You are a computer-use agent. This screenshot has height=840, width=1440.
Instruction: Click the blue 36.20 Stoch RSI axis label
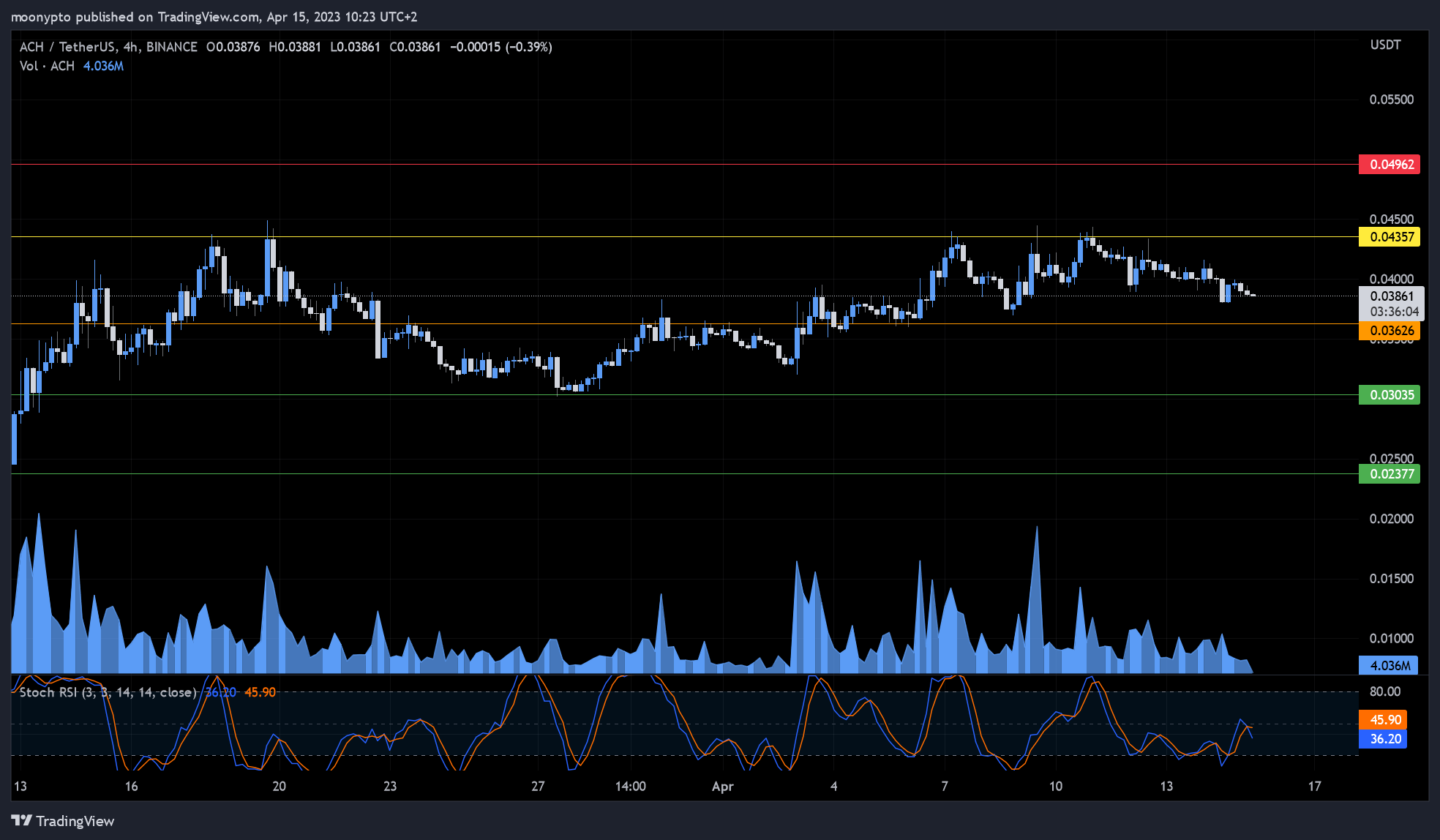(x=1383, y=739)
